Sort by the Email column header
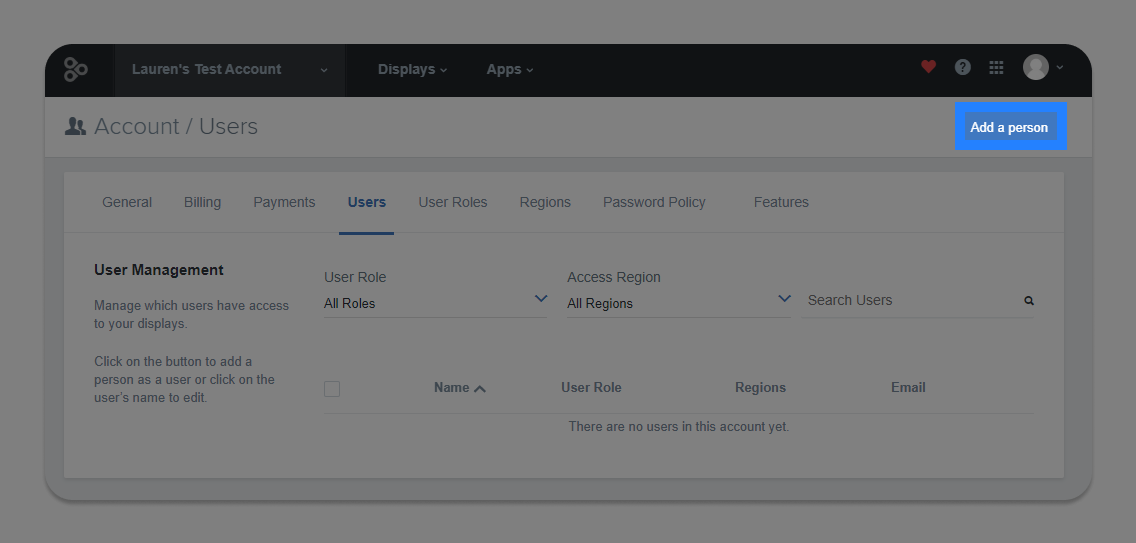This screenshot has height=543, width=1136. tap(908, 387)
